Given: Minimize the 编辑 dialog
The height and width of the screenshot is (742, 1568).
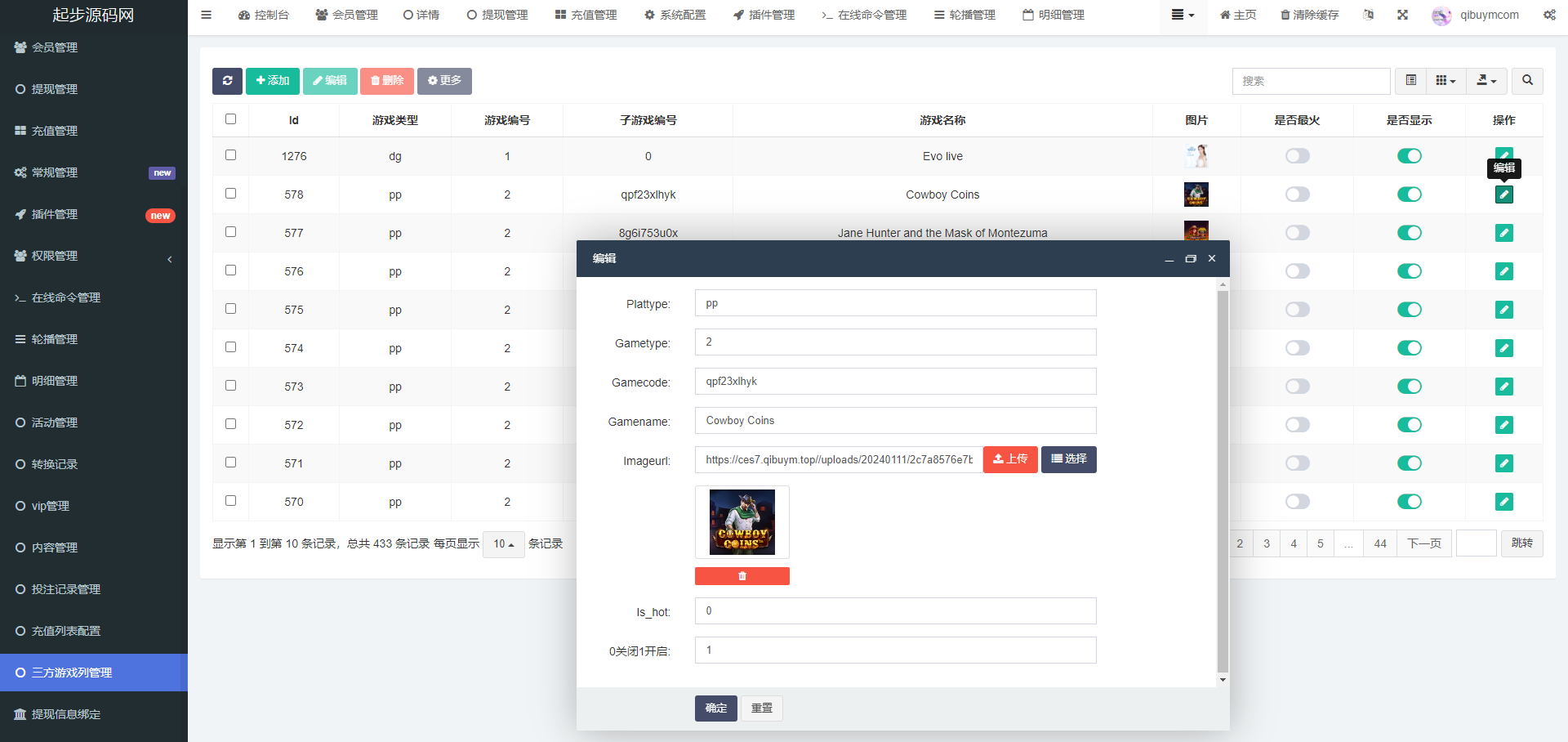Looking at the screenshot, I should click(1169, 259).
